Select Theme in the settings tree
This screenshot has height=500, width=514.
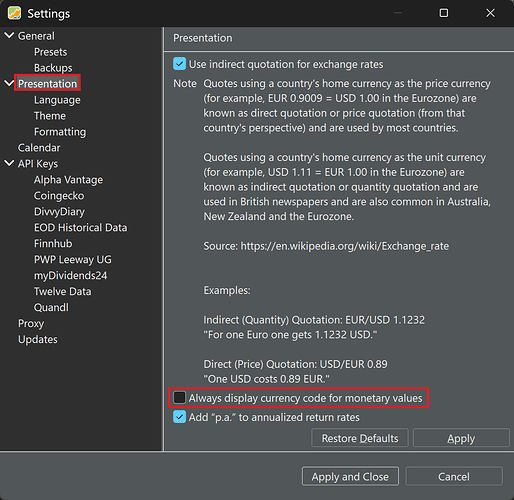click(50, 116)
